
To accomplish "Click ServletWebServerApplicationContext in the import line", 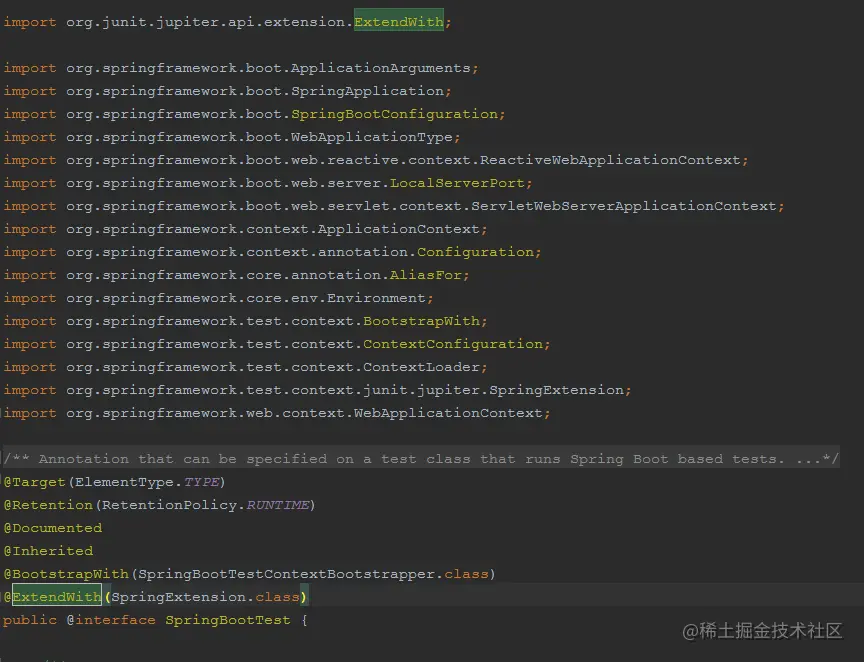I will 624,206.
